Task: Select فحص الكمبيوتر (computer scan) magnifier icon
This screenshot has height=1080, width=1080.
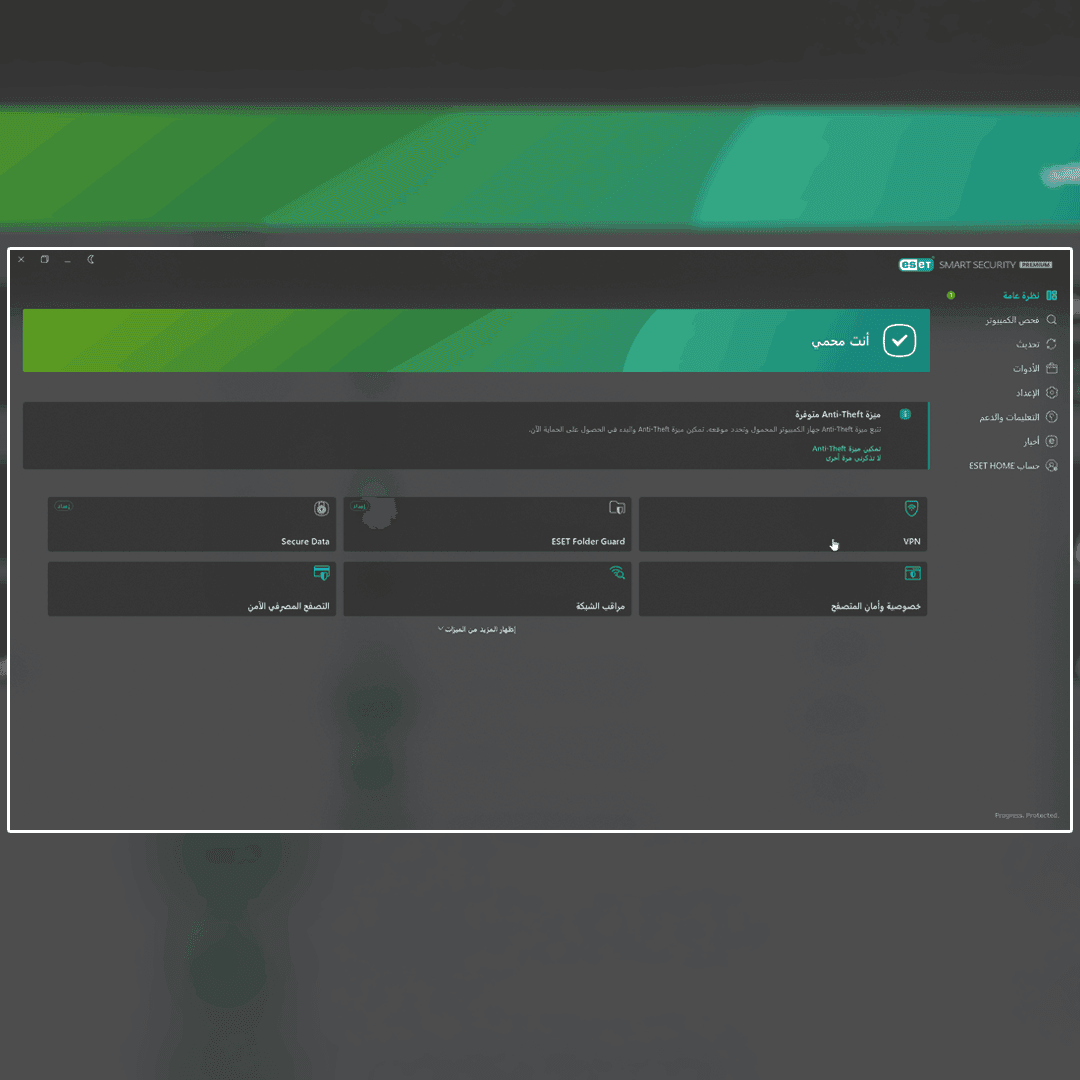Action: coord(1051,319)
